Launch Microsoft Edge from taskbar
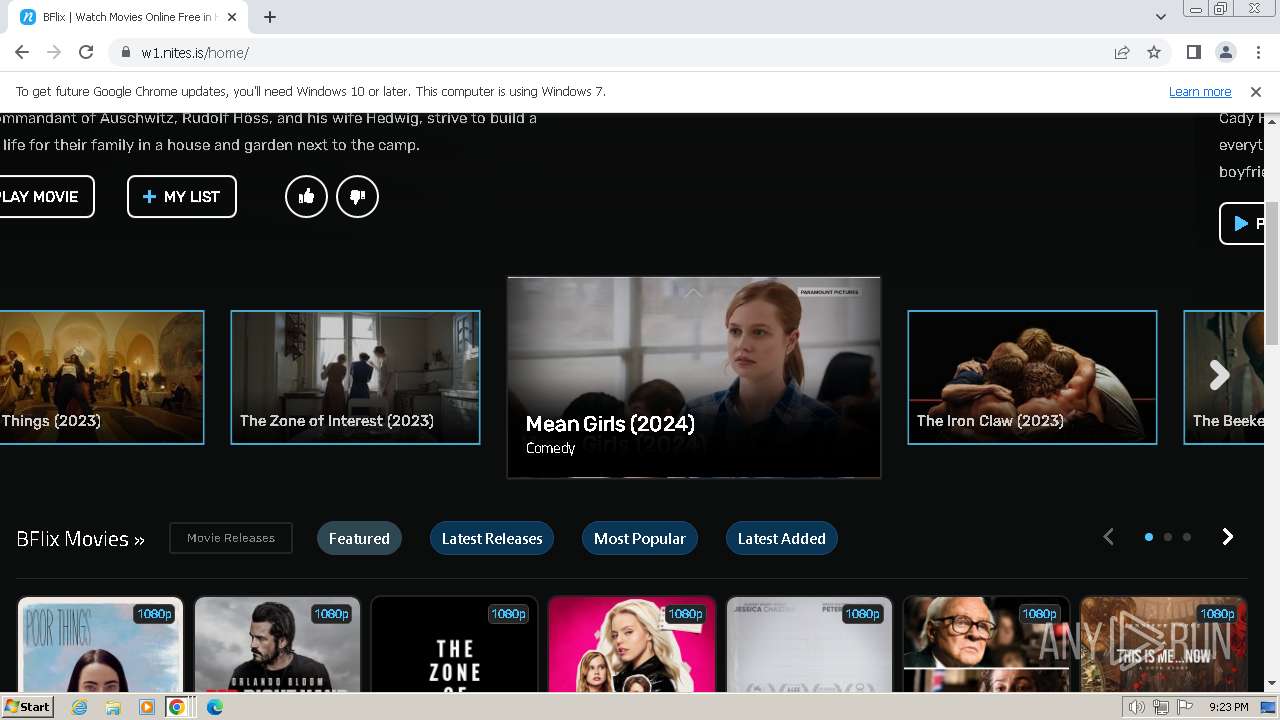 (214, 707)
